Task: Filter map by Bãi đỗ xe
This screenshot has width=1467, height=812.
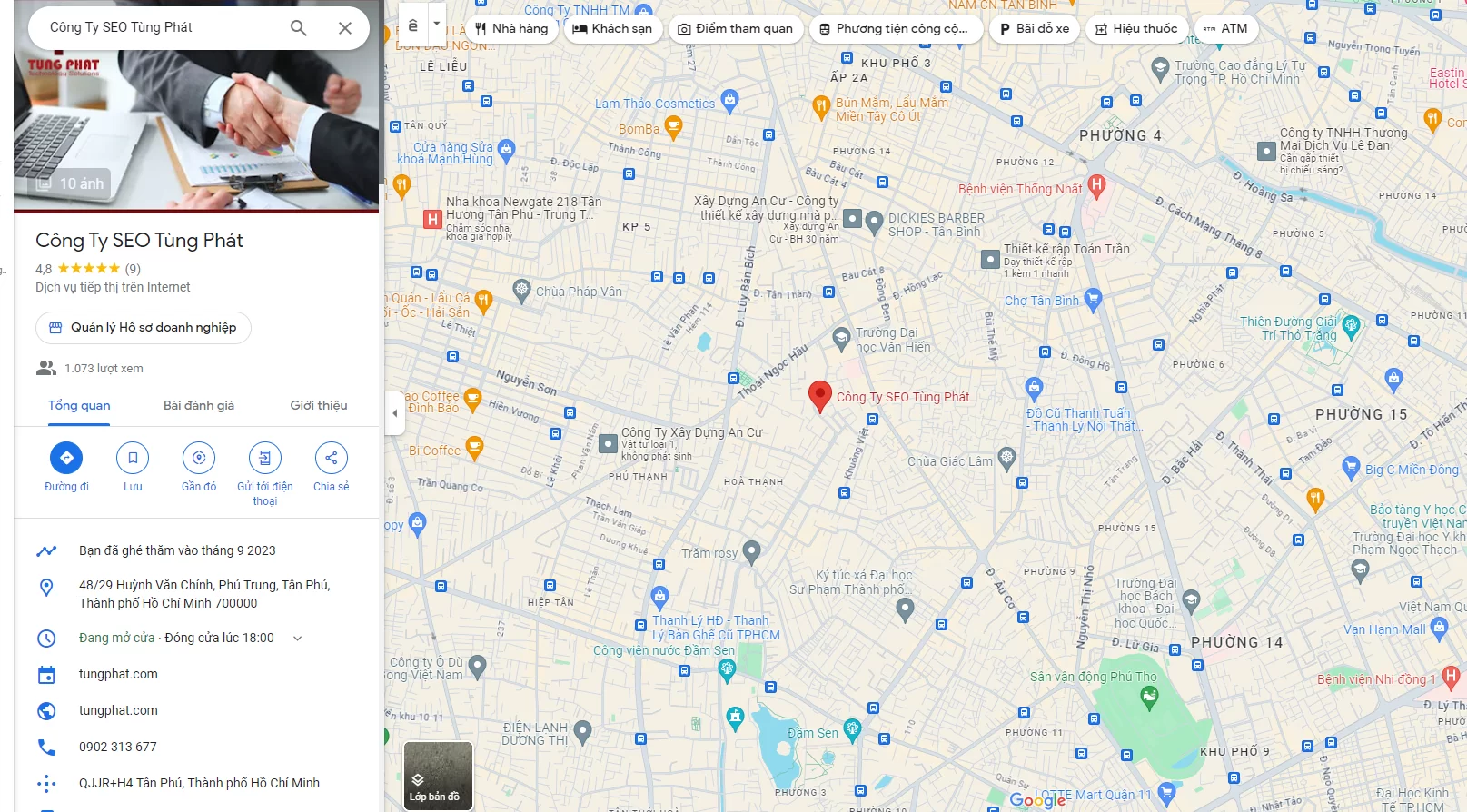Action: tap(1035, 29)
